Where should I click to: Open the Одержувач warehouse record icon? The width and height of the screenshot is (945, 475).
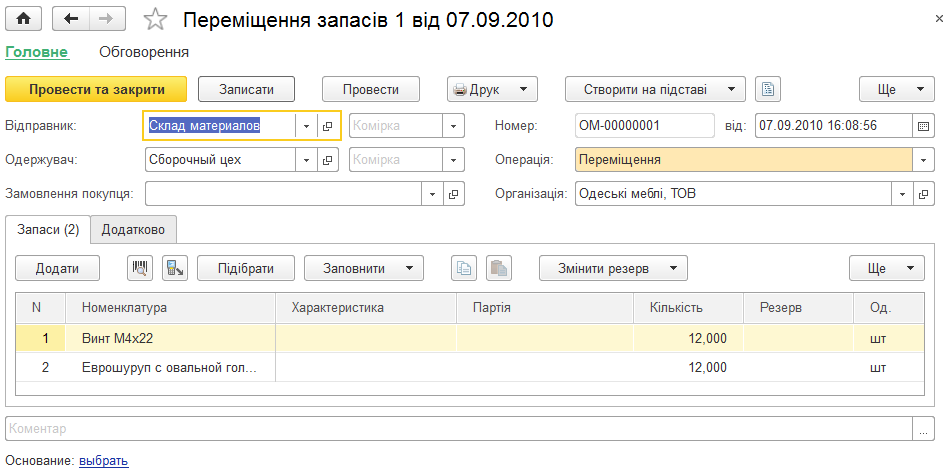[x=327, y=160]
